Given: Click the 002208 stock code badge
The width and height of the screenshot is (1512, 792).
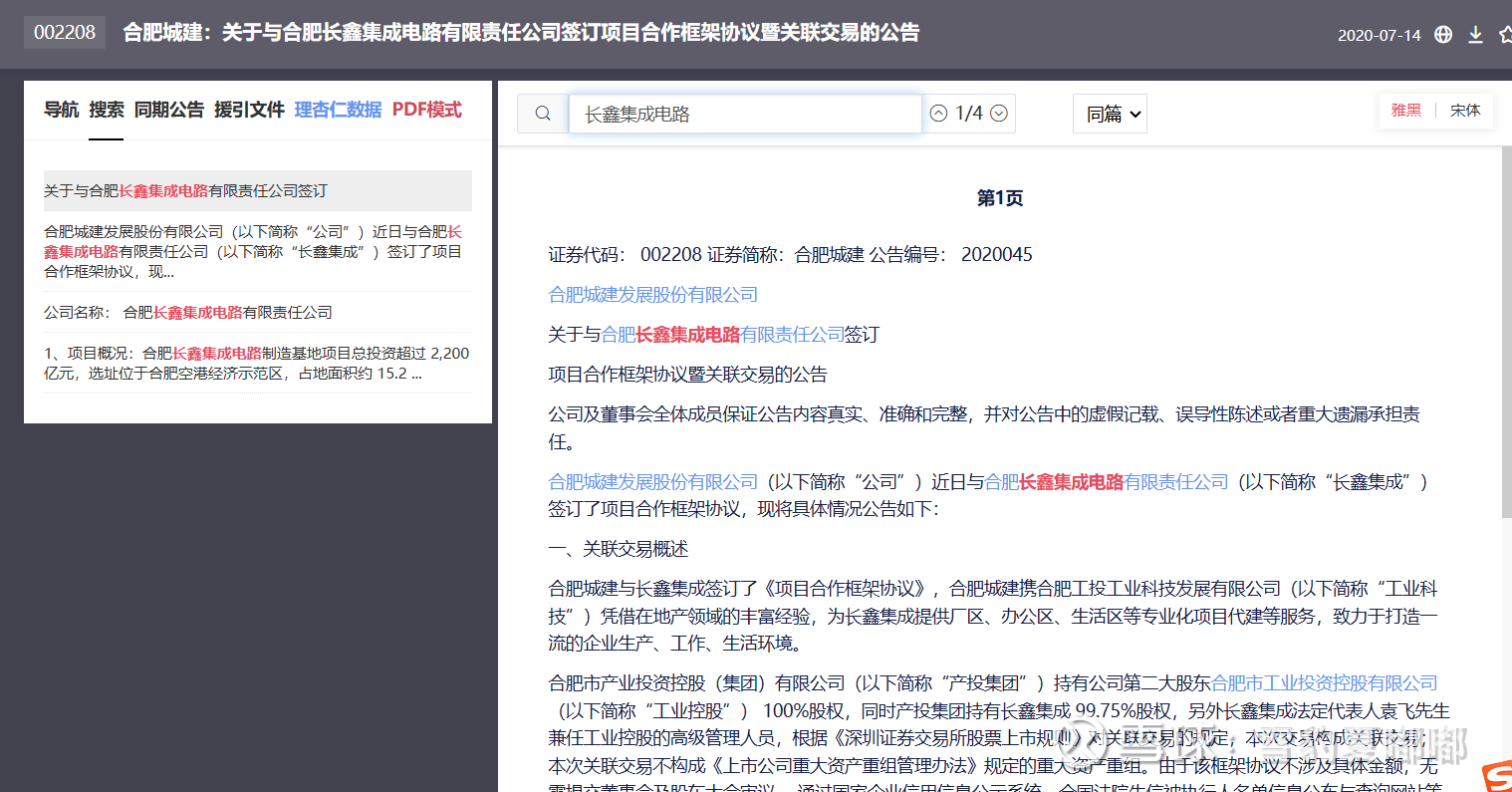Looking at the screenshot, I should pos(65,32).
